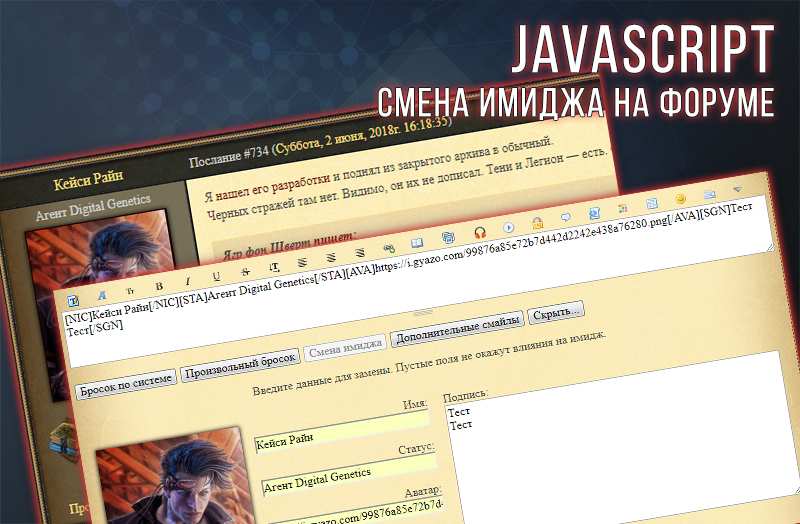This screenshot has height=524, width=800.
Task: Click the blue font style icon
Action: tap(100, 293)
